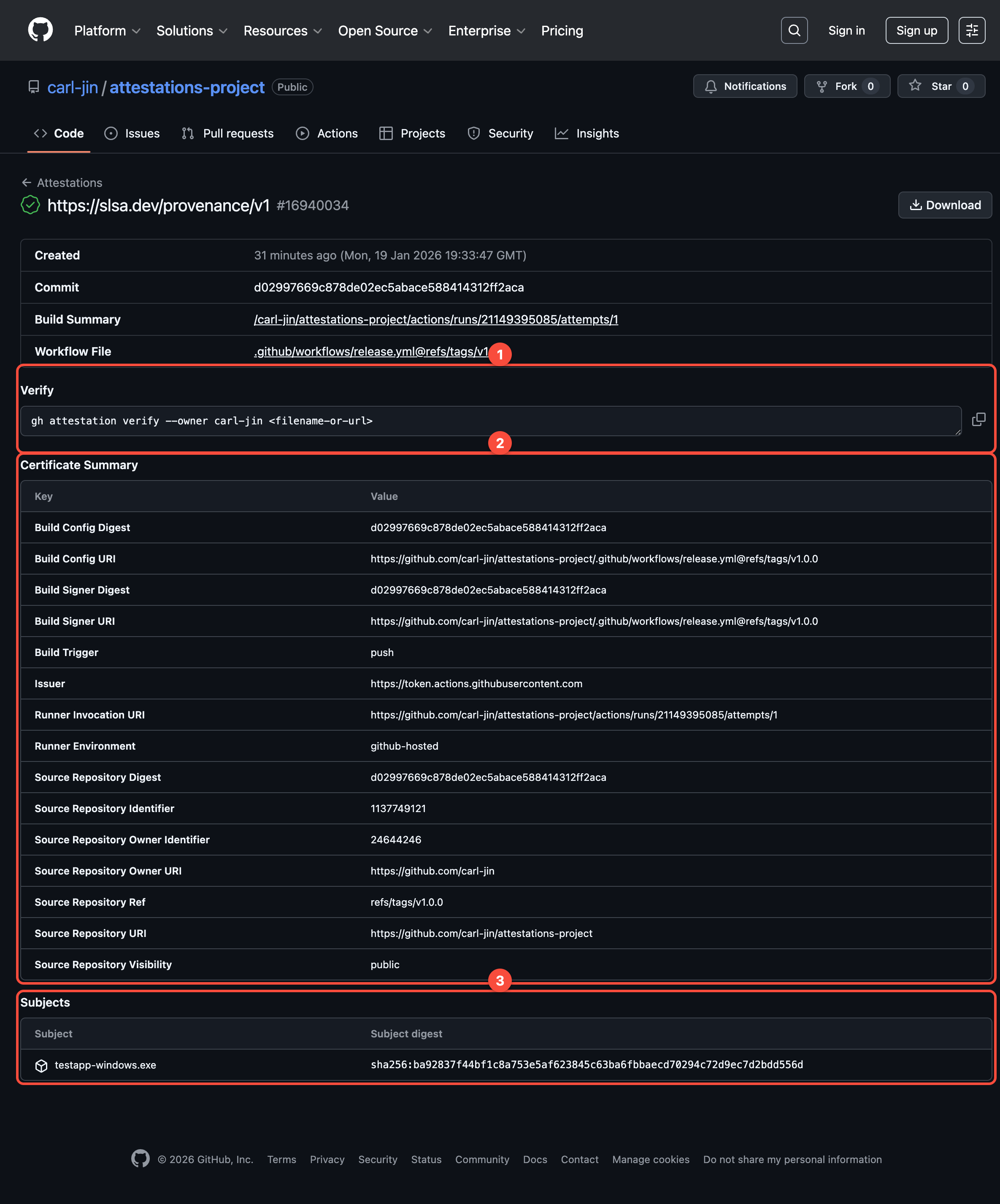Viewport: 1000px width, 1204px height.
Task: Switch to the Actions tab
Action: pyautogui.click(x=327, y=134)
